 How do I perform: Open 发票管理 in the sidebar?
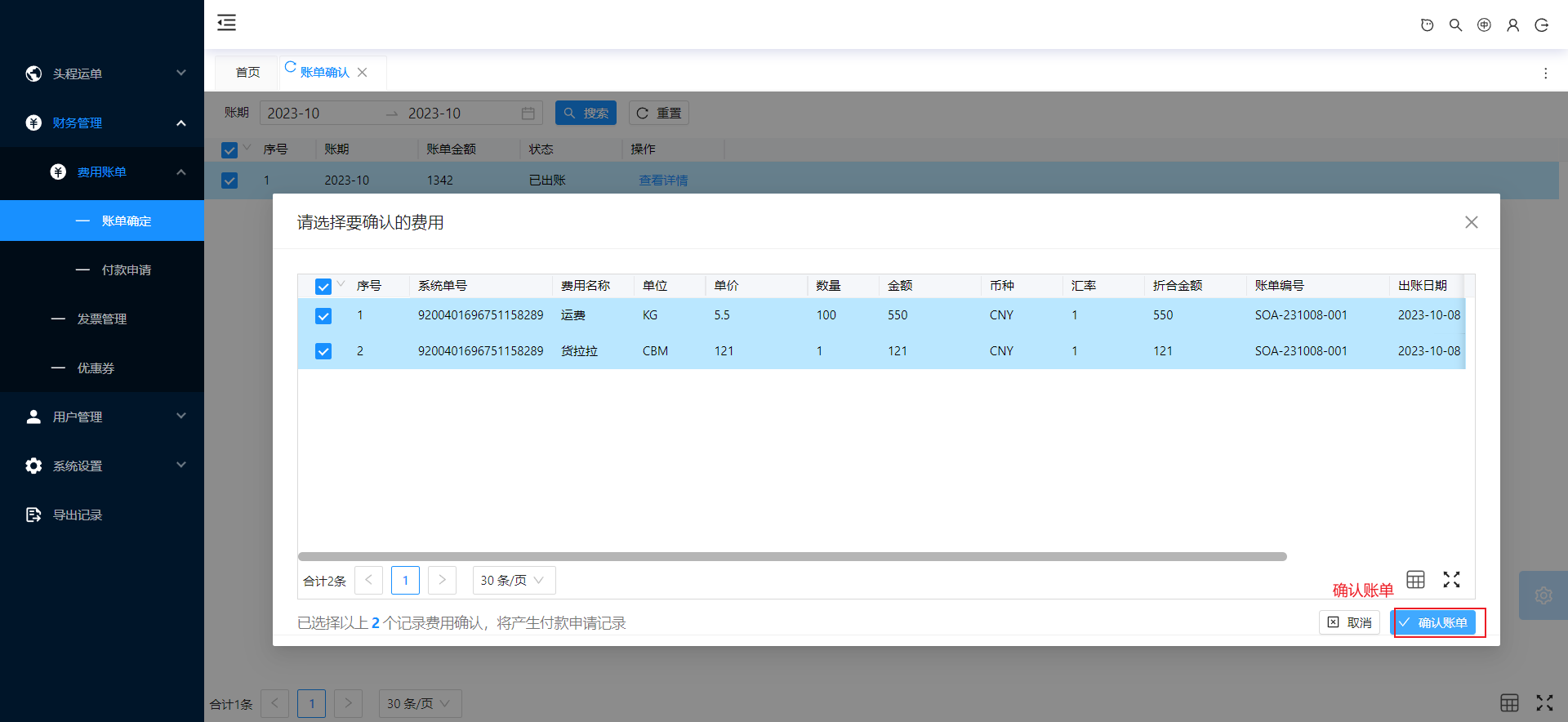click(x=102, y=319)
